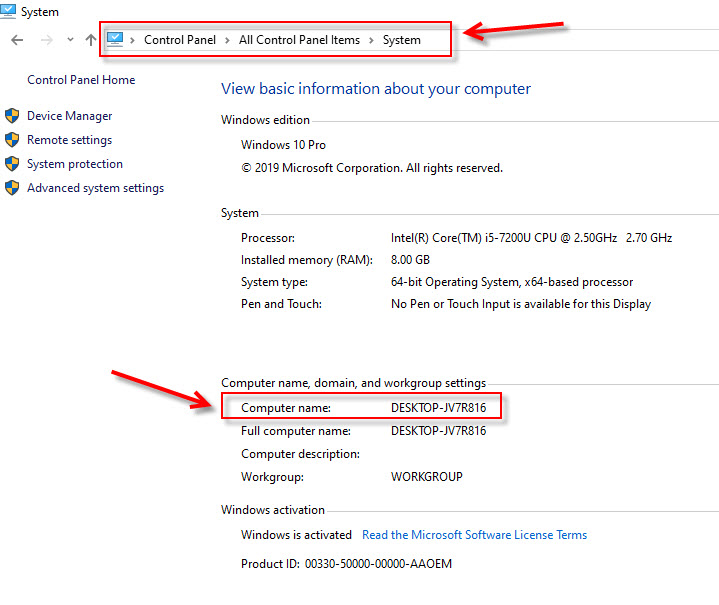
Task: Click the 8.00 GB installed memory value
Action: [x=410, y=260]
